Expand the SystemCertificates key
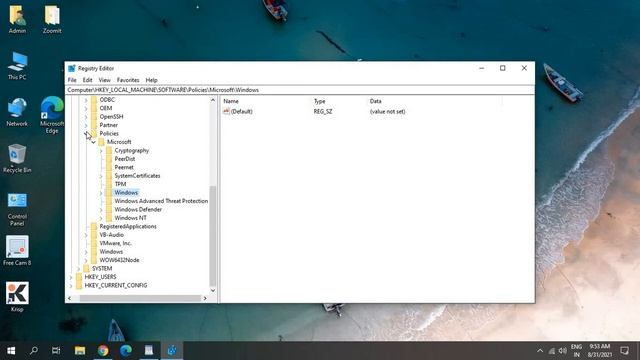Viewport: 640px width, 360px height. (101, 176)
